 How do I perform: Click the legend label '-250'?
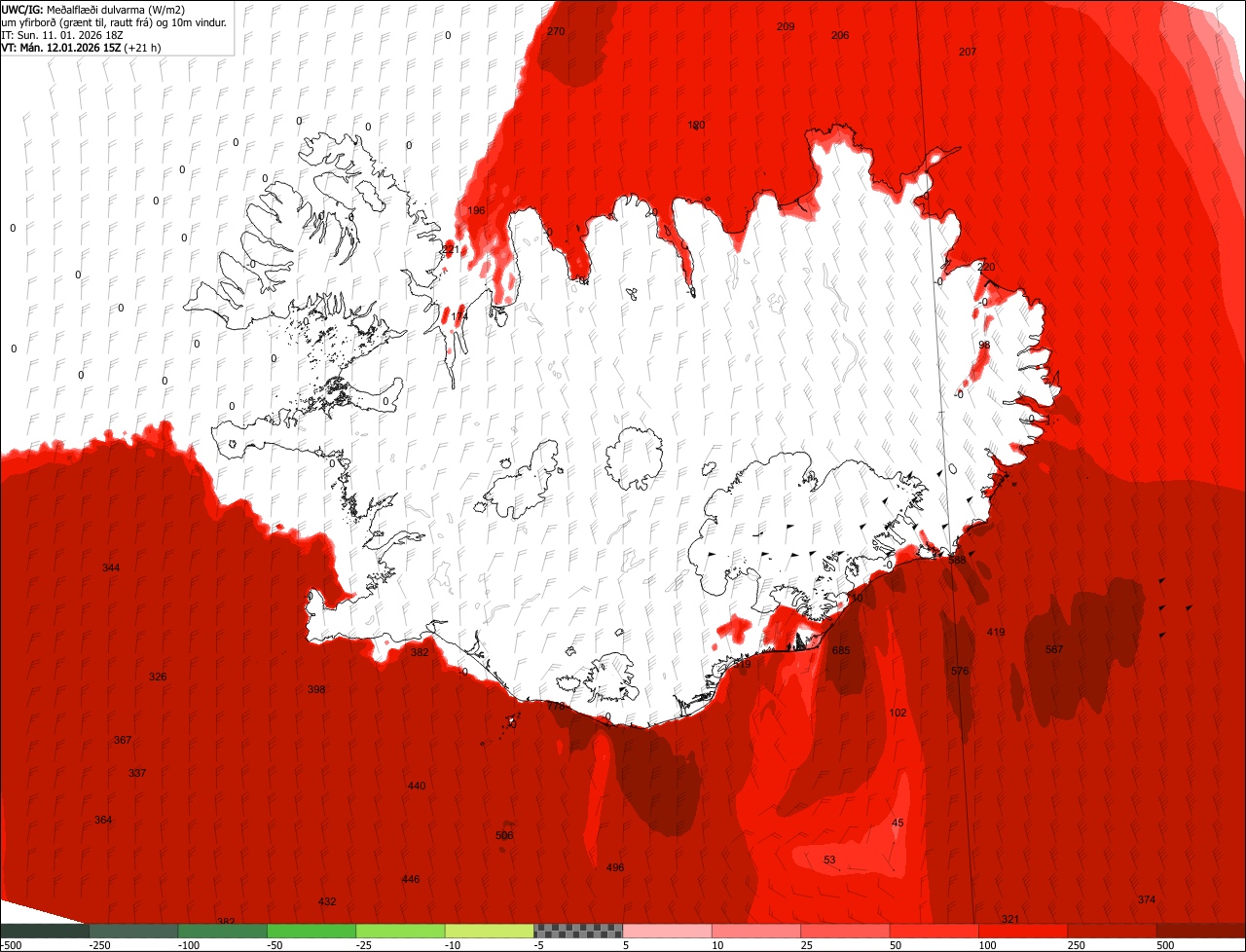(99, 945)
